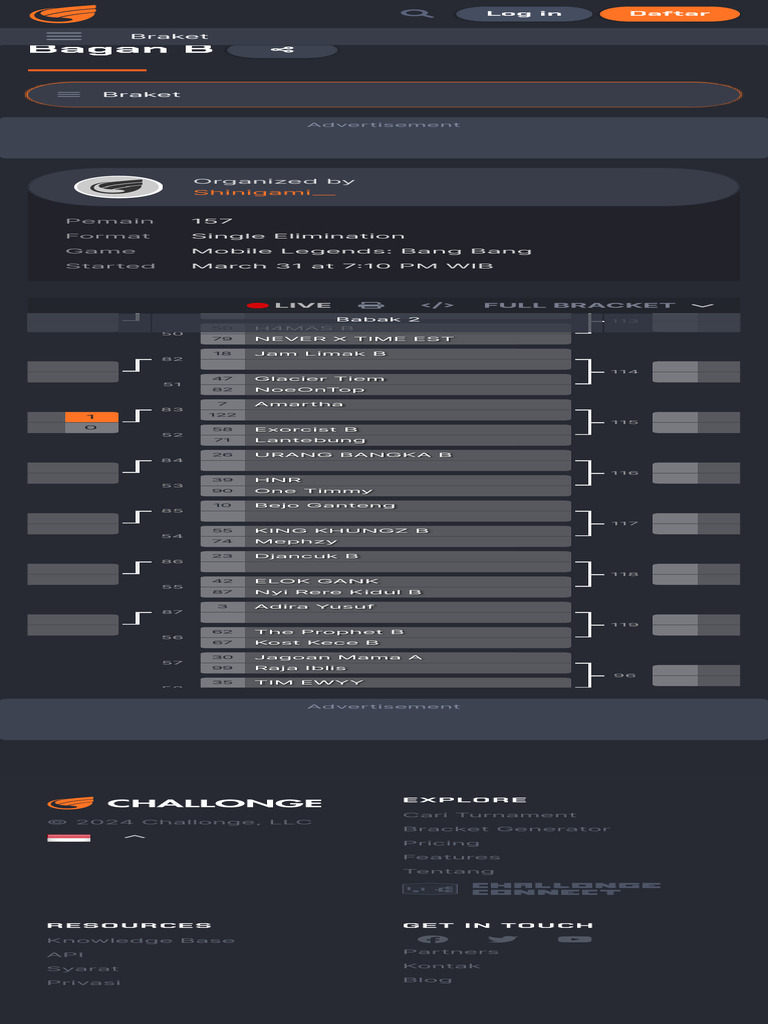Click the Log in button
Image resolution: width=768 pixels, height=1024 pixels.
tap(524, 14)
